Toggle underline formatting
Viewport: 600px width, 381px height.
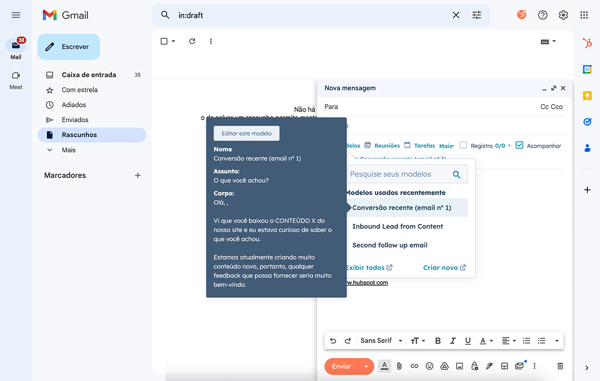(x=468, y=340)
